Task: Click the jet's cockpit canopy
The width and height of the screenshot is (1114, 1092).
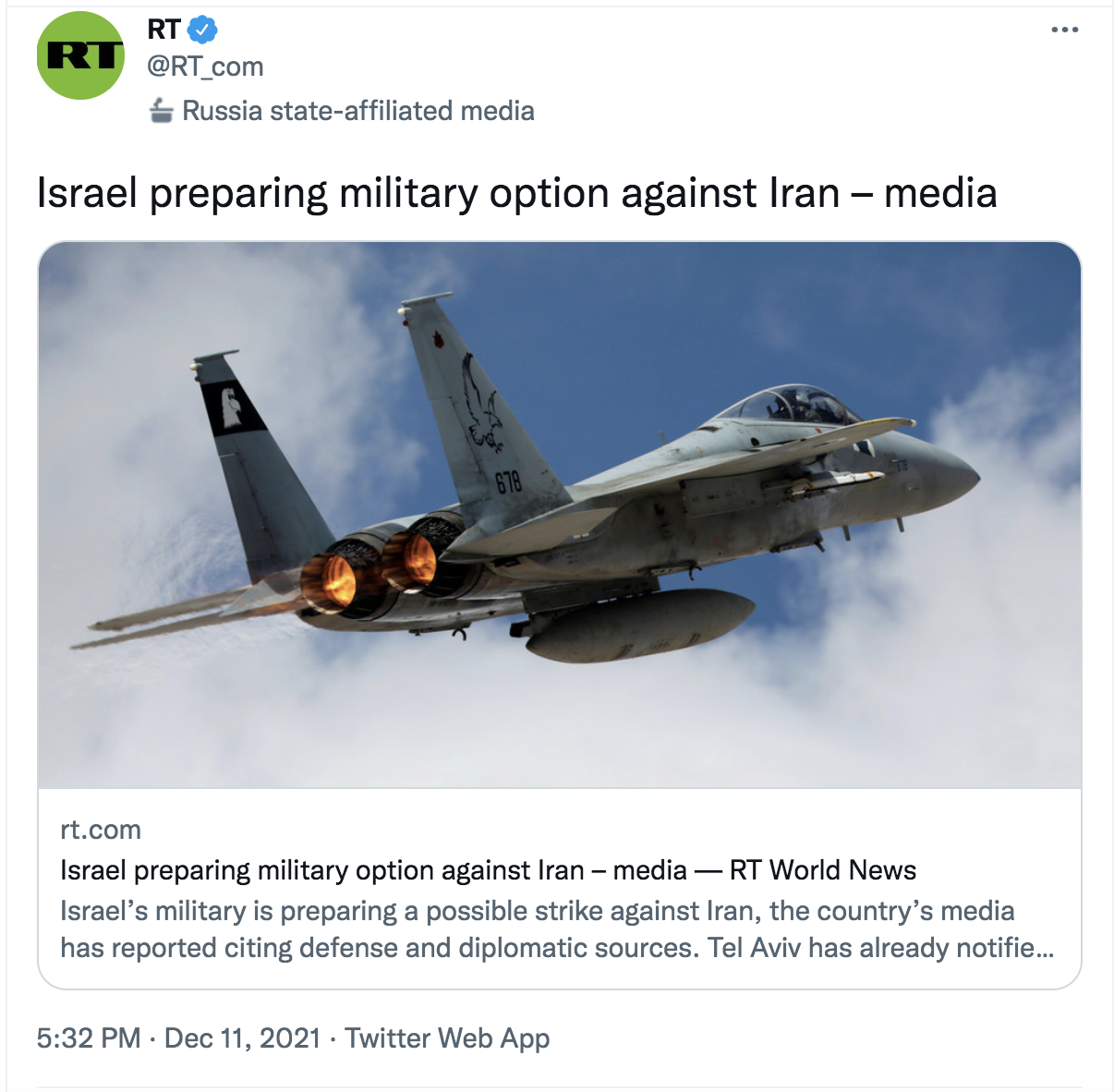Action: pos(790,406)
